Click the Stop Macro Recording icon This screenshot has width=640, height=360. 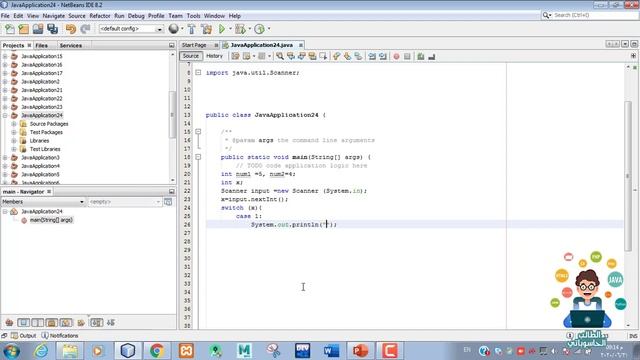pyautogui.click(x=407, y=56)
